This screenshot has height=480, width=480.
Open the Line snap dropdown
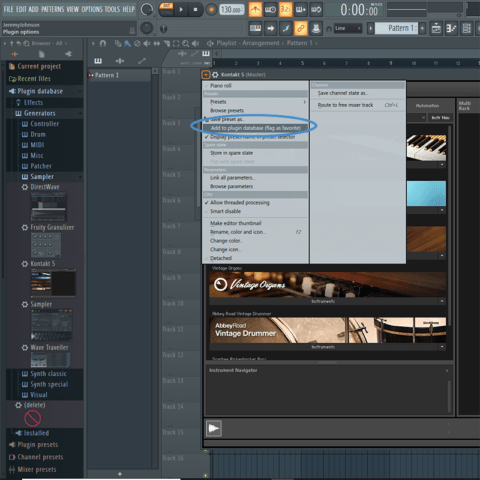coord(348,28)
